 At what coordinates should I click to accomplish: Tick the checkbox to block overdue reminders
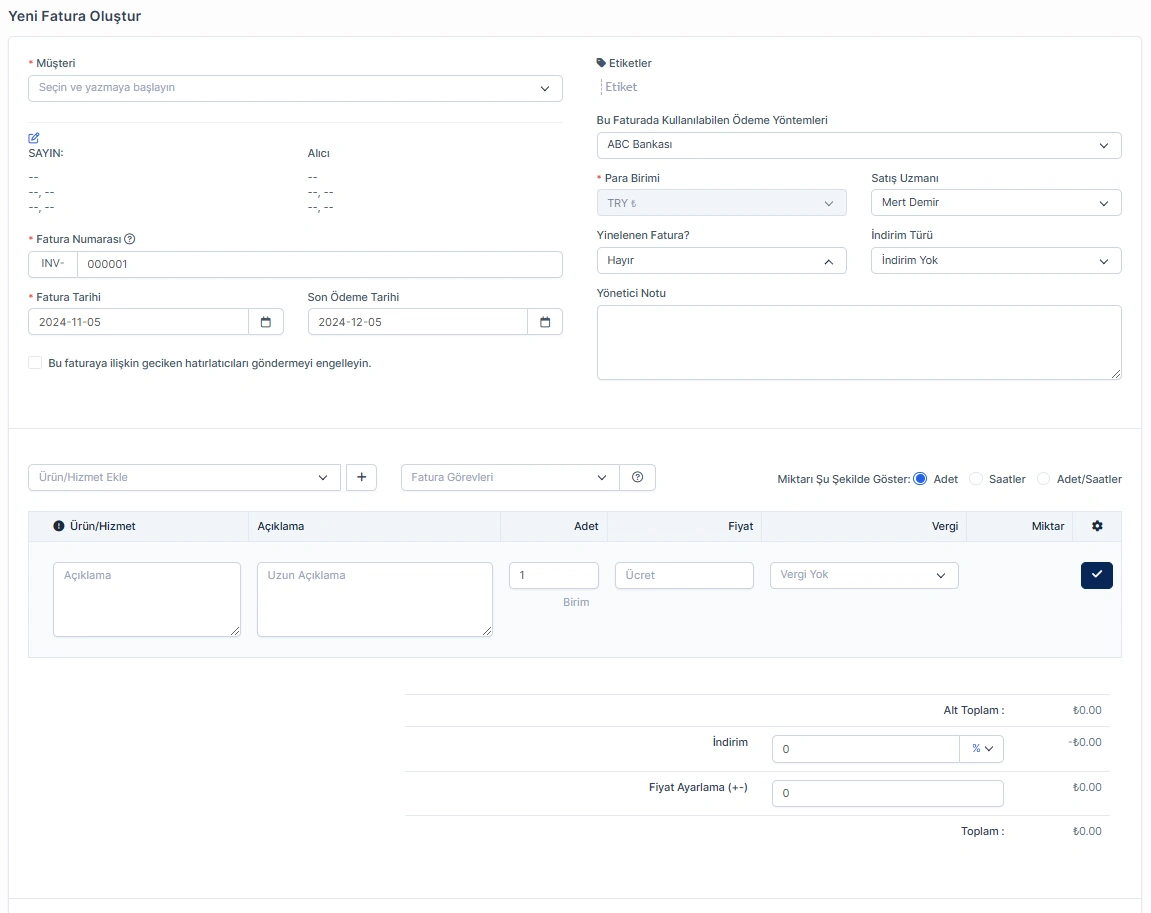click(x=35, y=363)
